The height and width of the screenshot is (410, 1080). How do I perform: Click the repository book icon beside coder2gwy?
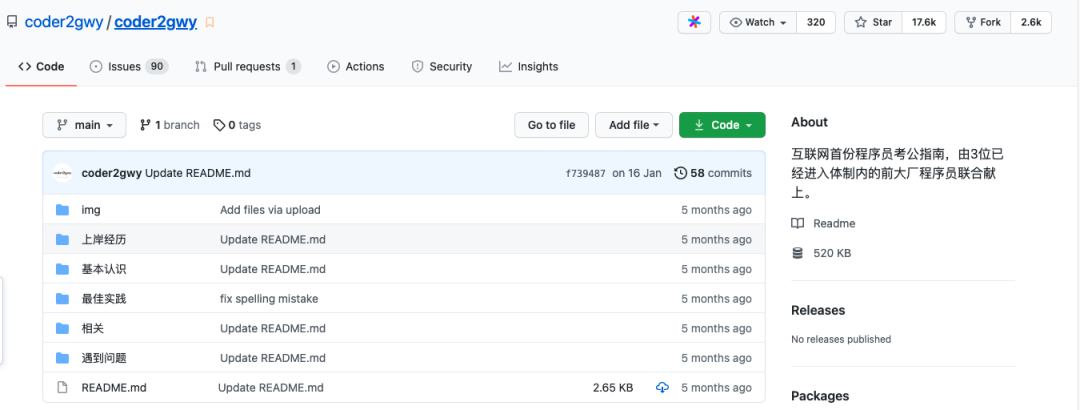pyautogui.click(x=12, y=22)
